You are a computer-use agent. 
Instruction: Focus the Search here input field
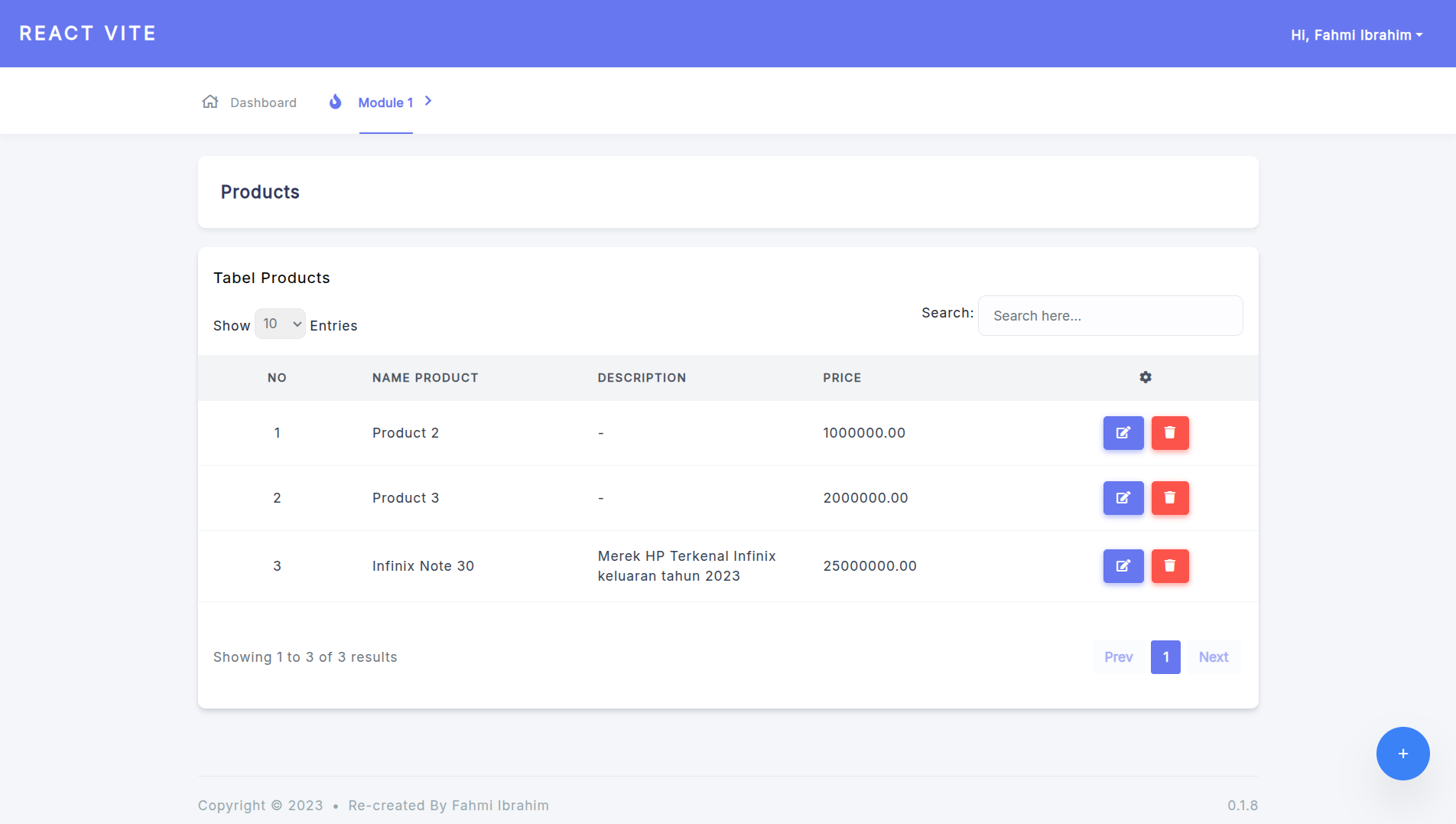click(1110, 316)
